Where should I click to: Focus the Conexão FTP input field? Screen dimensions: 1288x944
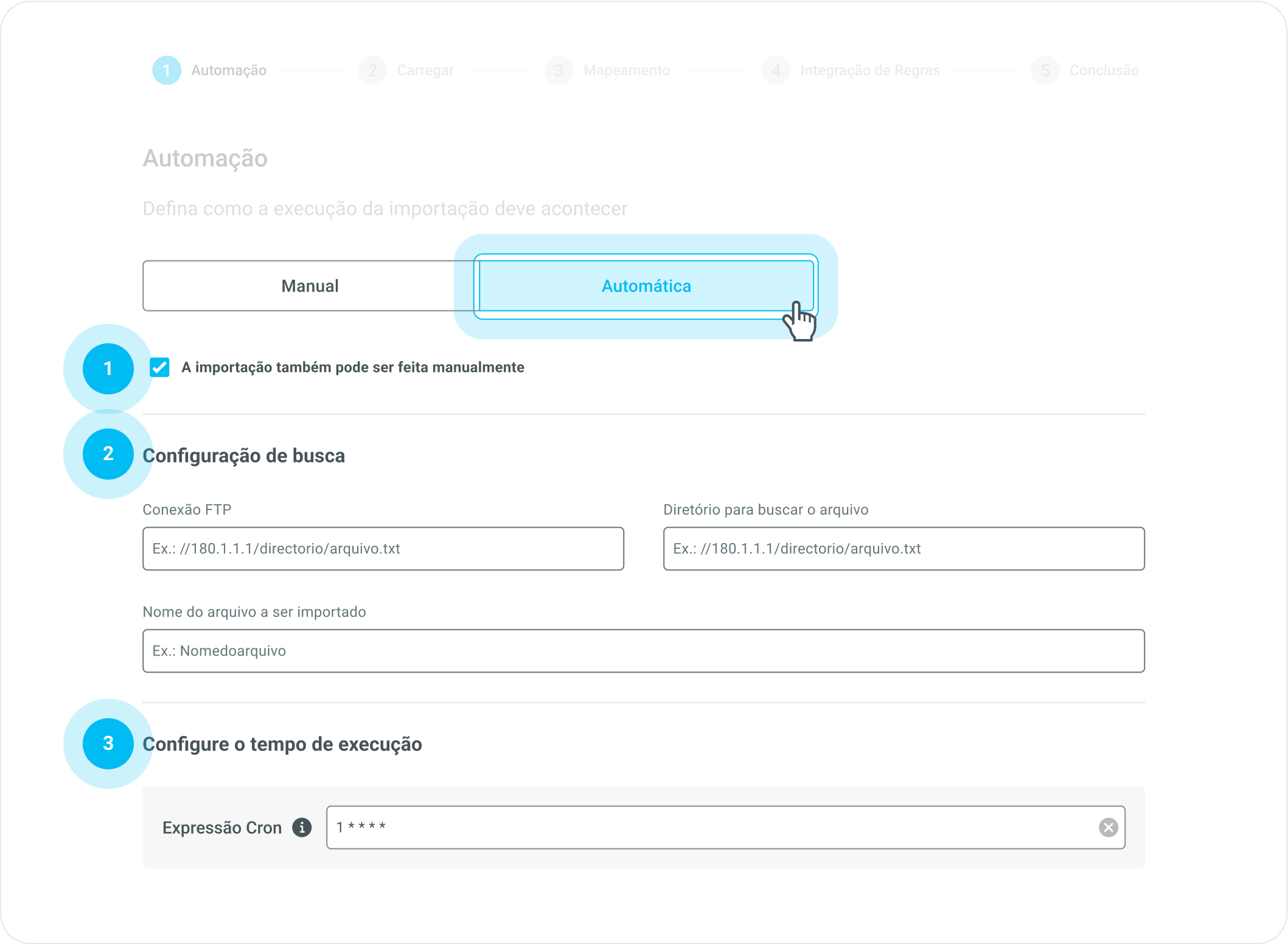click(x=383, y=548)
